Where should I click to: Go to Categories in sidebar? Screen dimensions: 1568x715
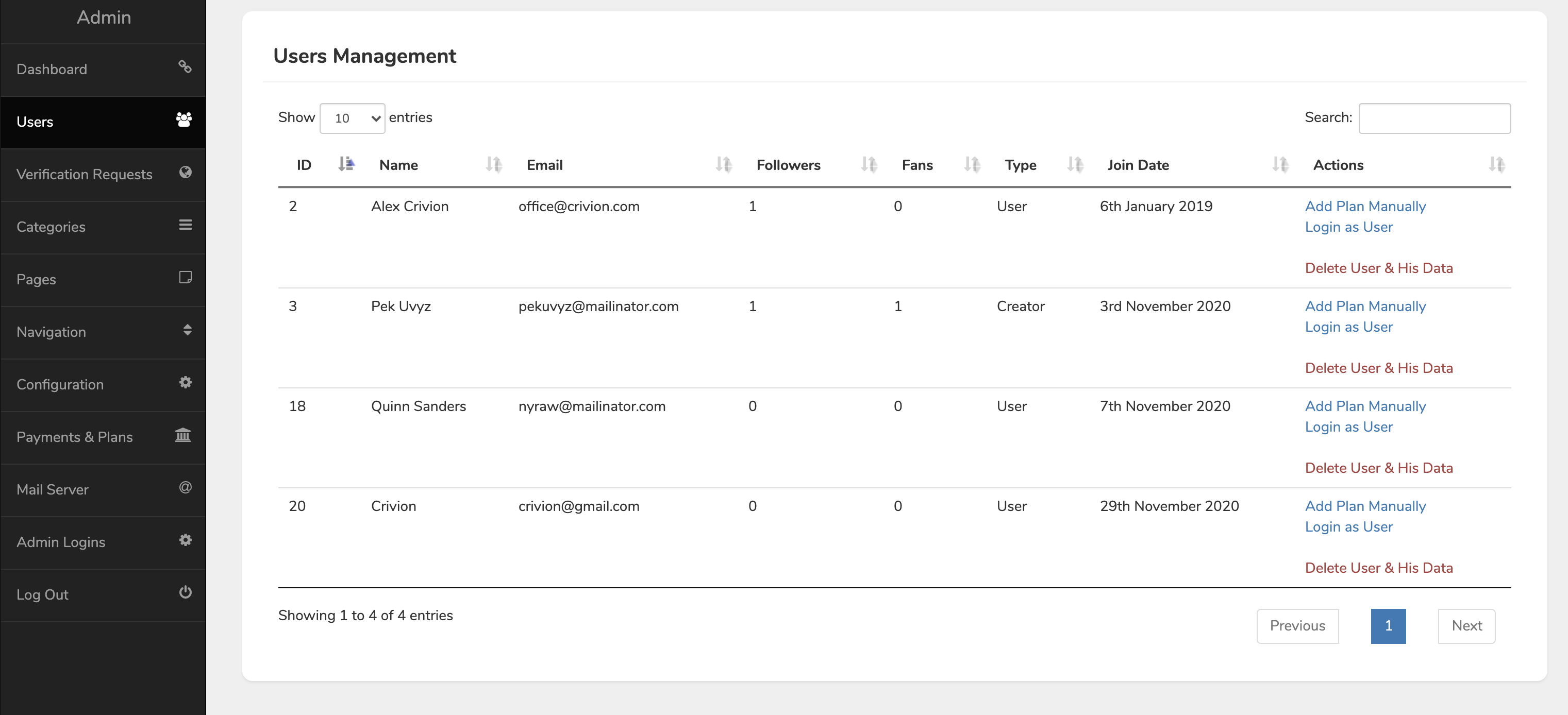click(x=103, y=227)
